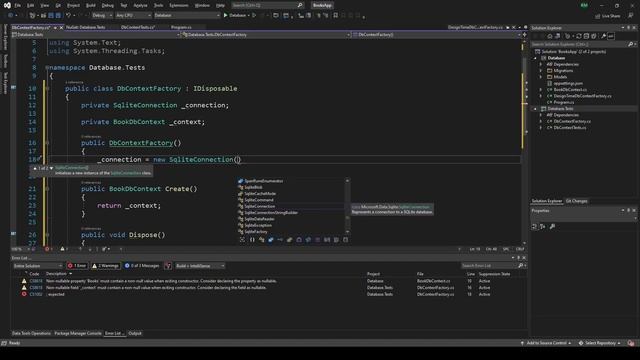Expand BookDbContext.cs node
Viewport: 640px width, 360px height.
point(541,90)
